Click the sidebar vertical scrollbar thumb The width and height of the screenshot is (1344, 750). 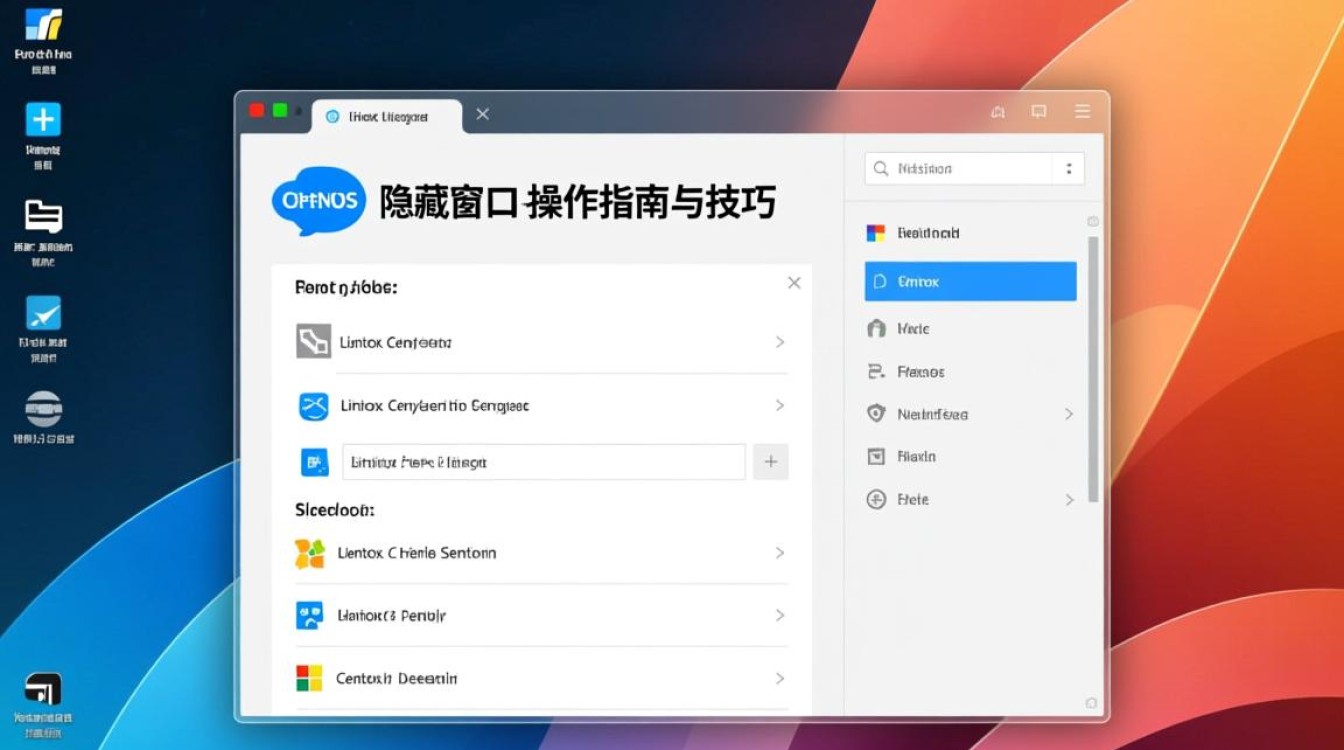tap(1093, 370)
